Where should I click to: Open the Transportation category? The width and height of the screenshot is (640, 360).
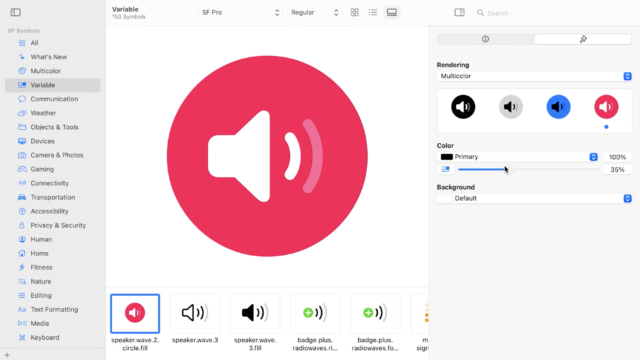click(x=53, y=197)
